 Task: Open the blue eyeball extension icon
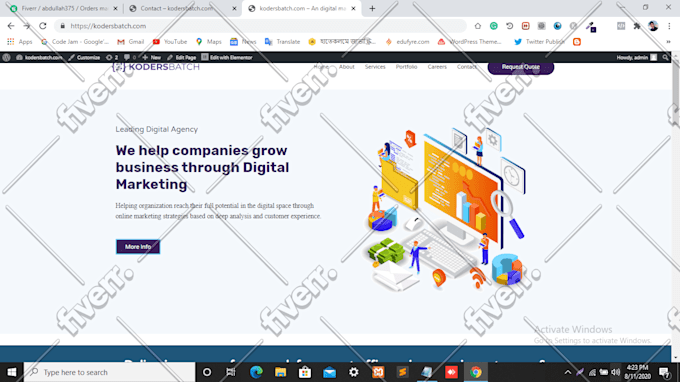557,26
